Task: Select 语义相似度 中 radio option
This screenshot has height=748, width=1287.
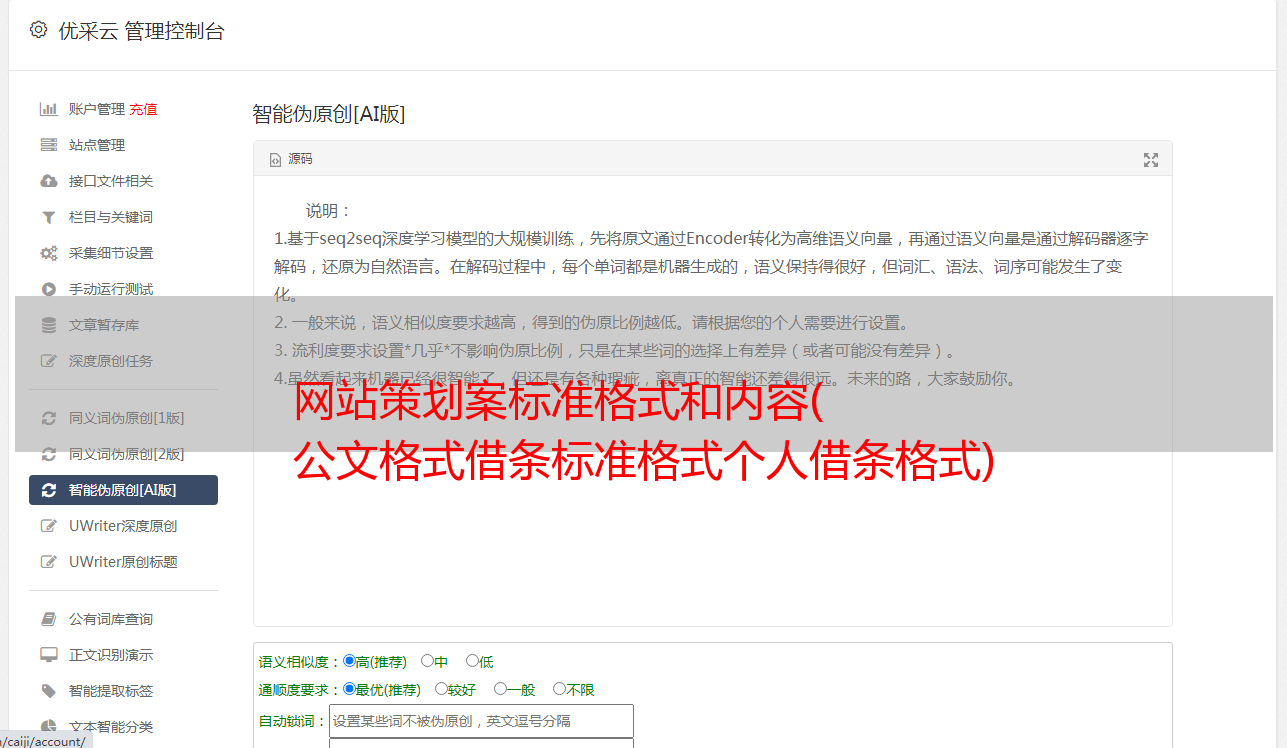Action: [427, 661]
